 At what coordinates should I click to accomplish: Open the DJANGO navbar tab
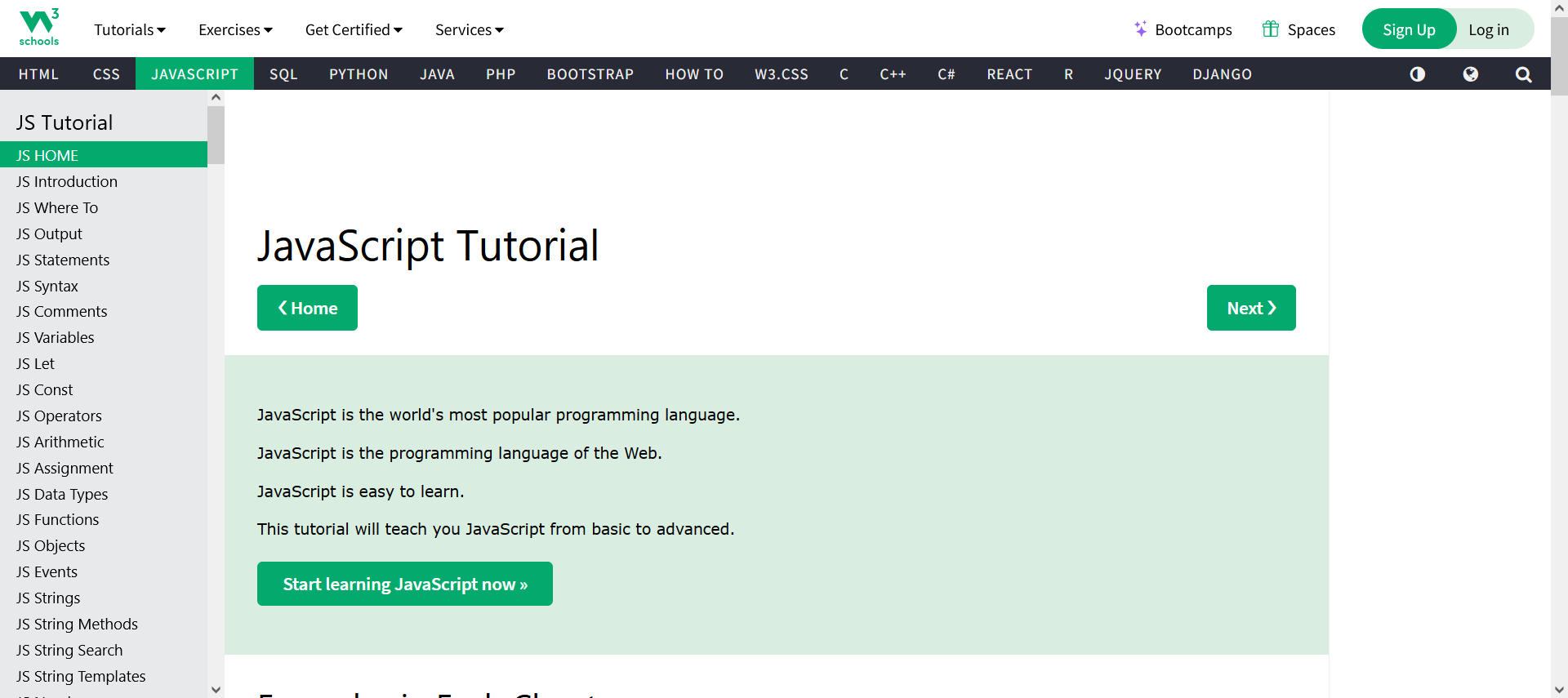[1222, 73]
